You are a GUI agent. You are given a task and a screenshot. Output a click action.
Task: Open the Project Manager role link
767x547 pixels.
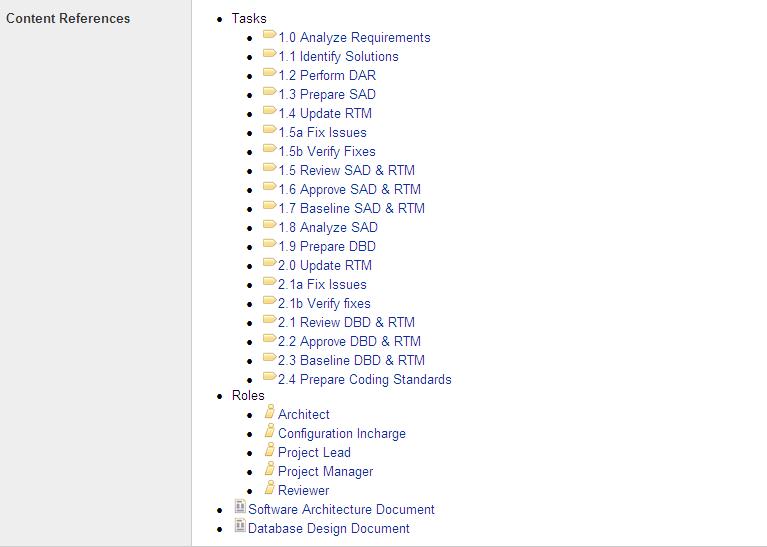[326, 472]
